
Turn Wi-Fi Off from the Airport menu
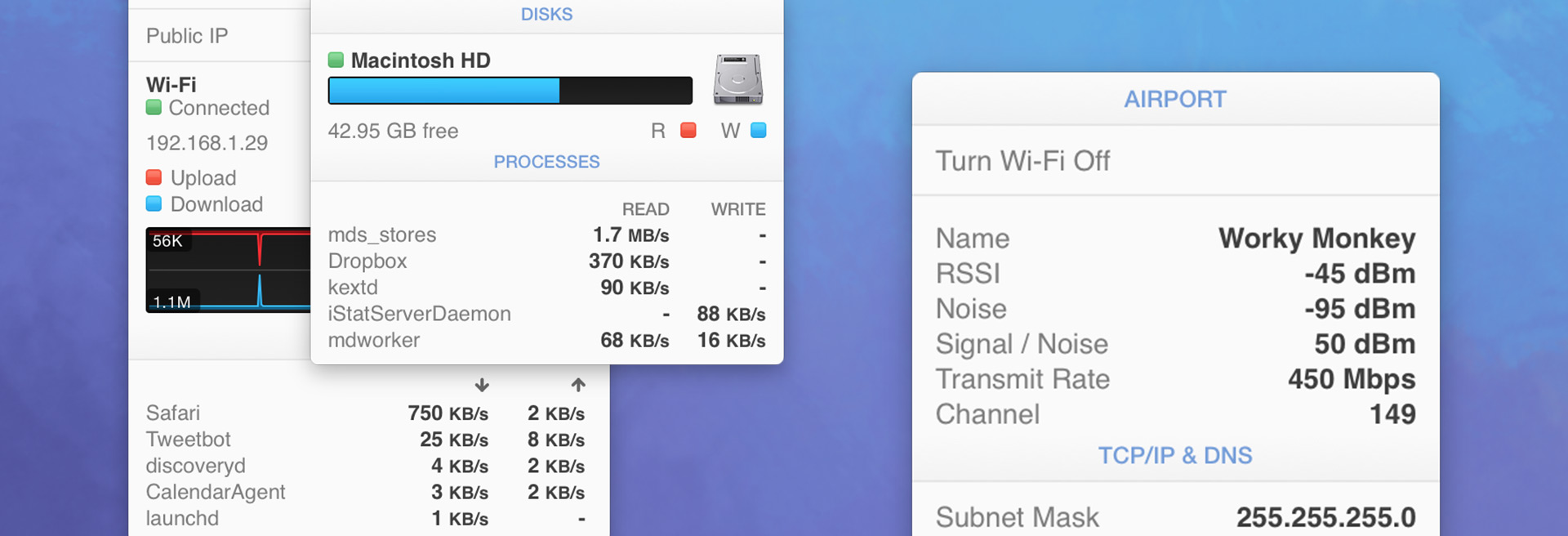pyautogui.click(x=1022, y=161)
